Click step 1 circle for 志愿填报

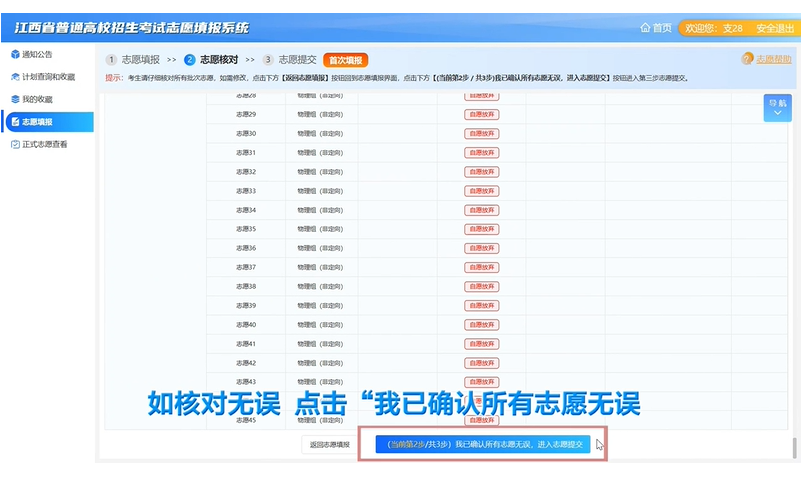click(111, 60)
